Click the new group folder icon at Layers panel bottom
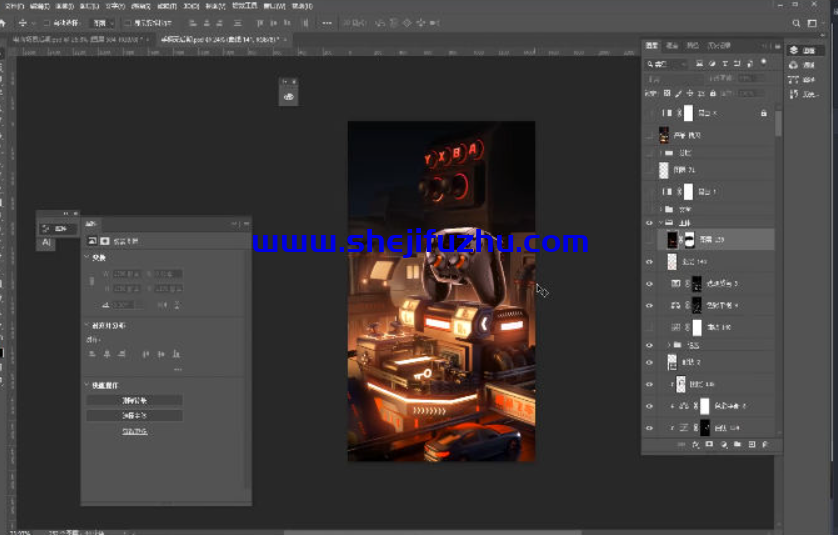The height and width of the screenshot is (535, 838). click(738, 444)
